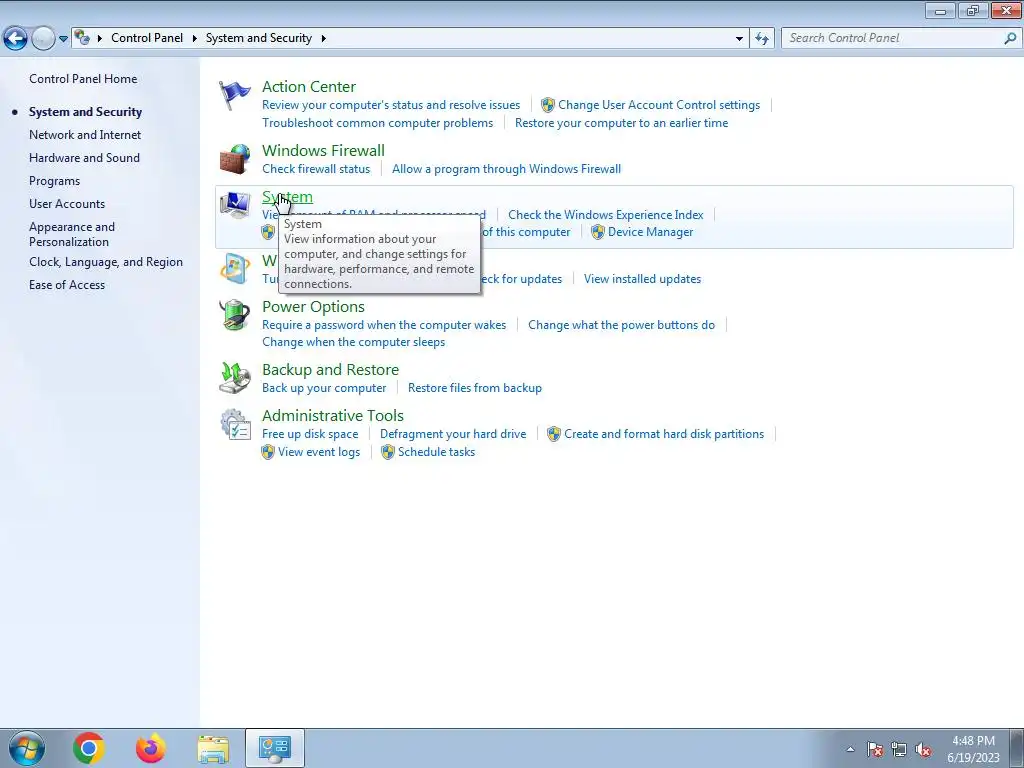
Task: Click the Control Panel address bar icon
Action: tap(82, 38)
